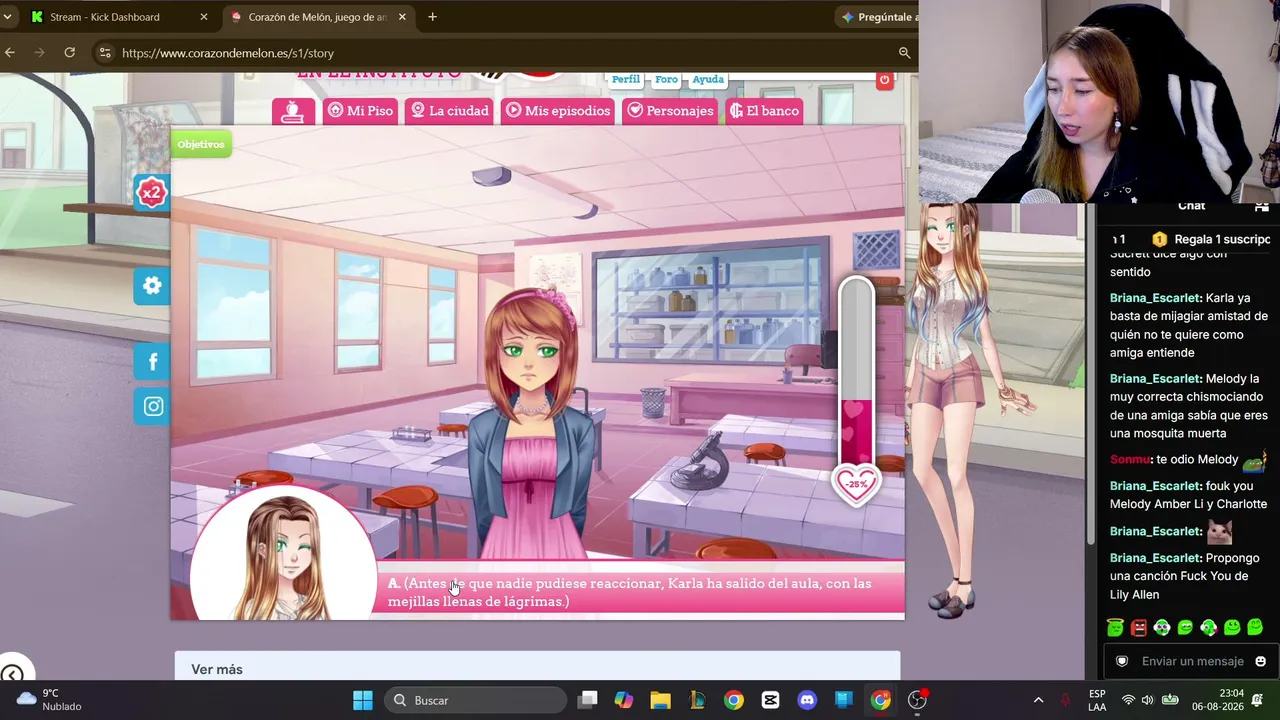Screen dimensions: 1280x720
Task: Open Mis episodios menu
Action: pyautogui.click(x=558, y=111)
